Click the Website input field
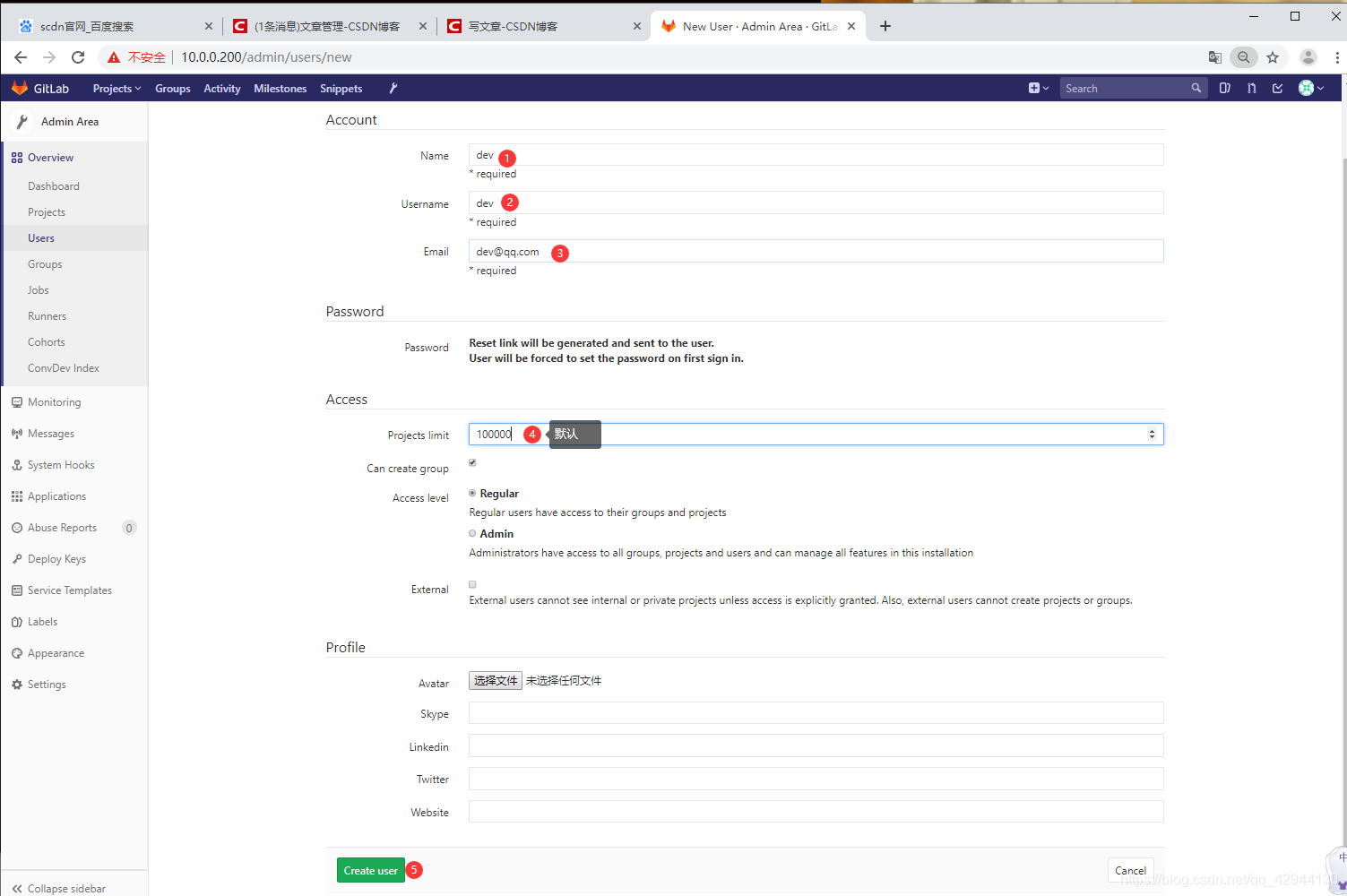1347x896 pixels. click(816, 811)
